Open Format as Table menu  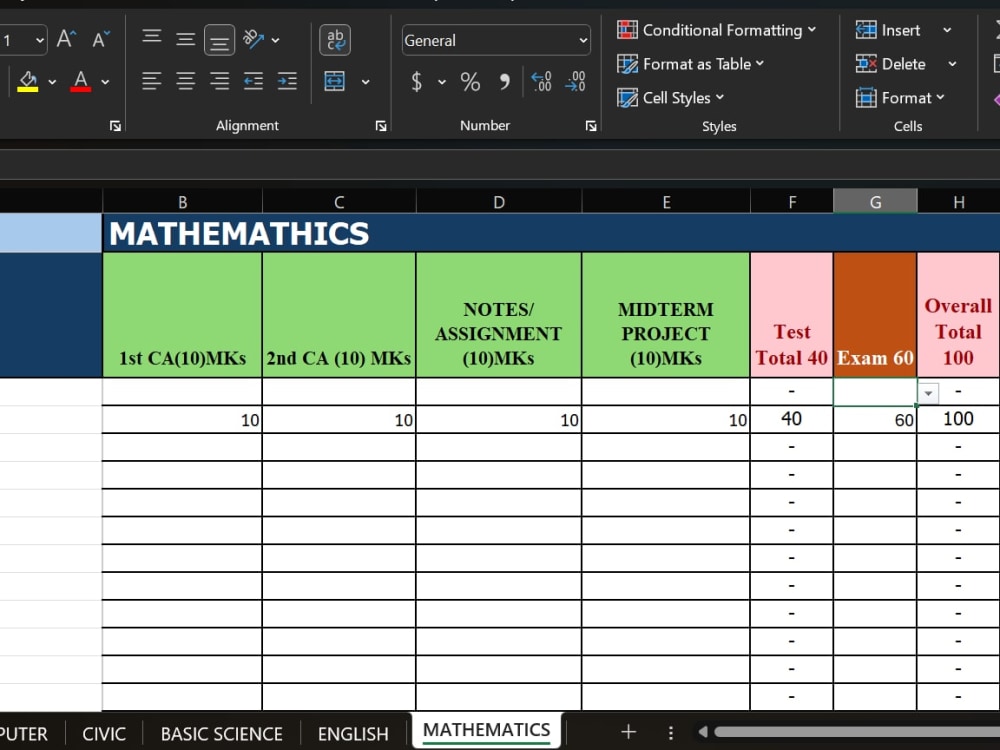coord(690,64)
